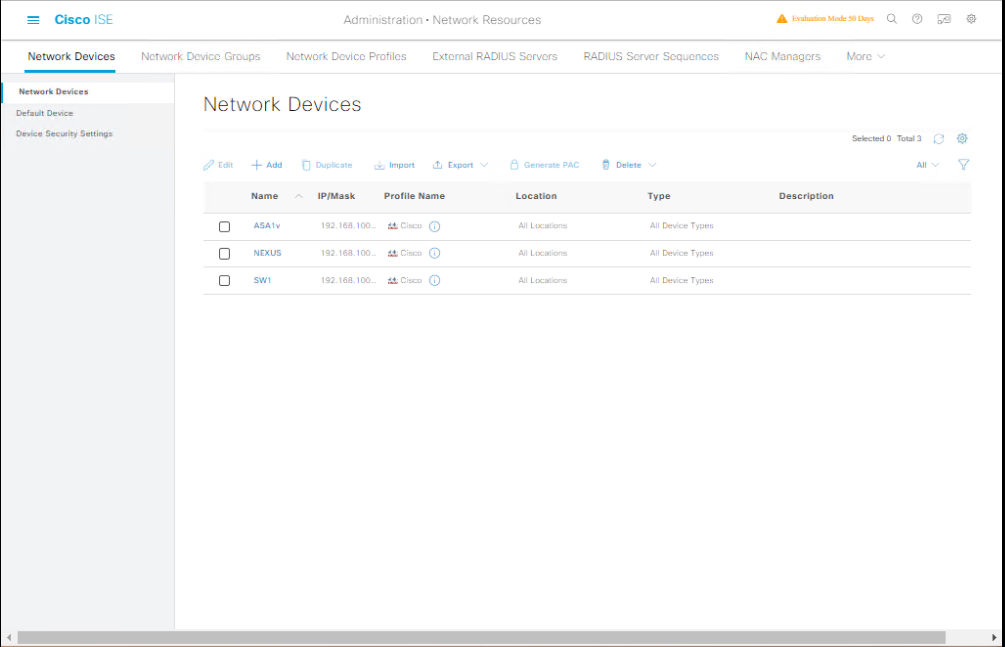Image resolution: width=1005 pixels, height=647 pixels.
Task: Click the Profile Name column header
Action: pos(414,196)
